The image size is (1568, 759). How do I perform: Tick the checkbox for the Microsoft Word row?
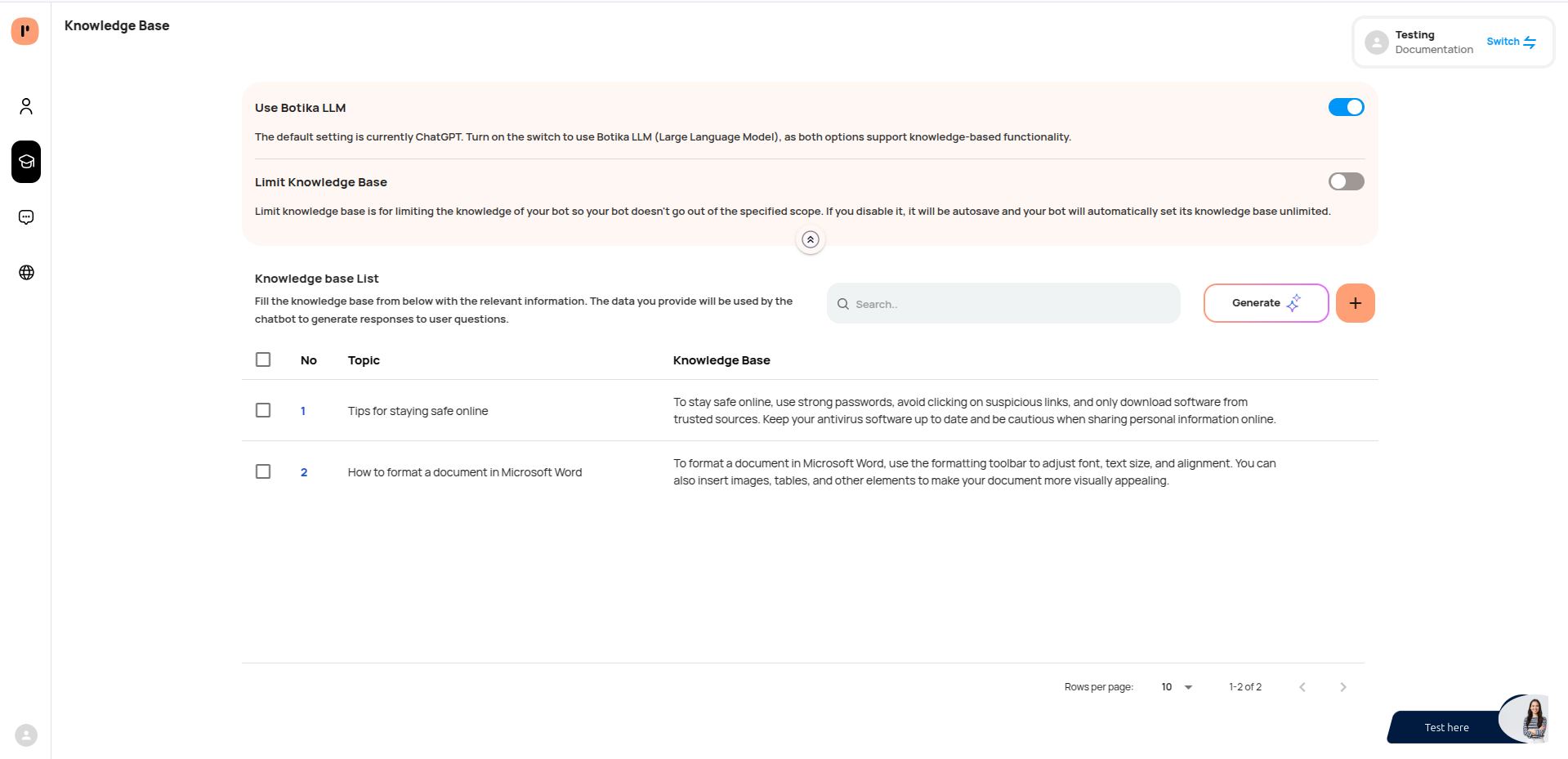click(x=263, y=471)
